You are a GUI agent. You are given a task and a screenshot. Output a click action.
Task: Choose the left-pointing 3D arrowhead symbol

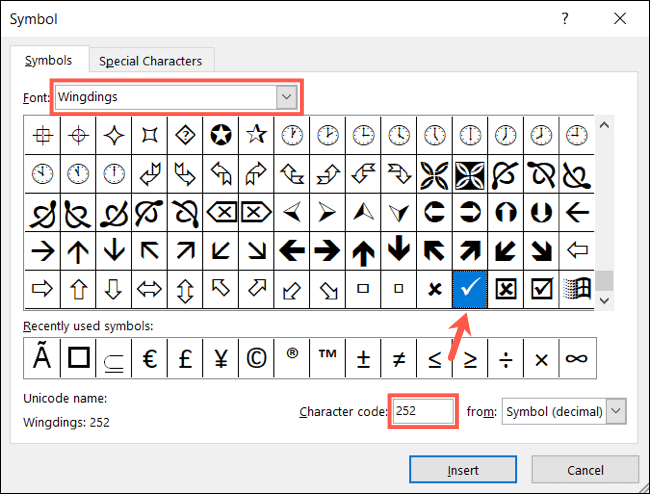coord(292,212)
